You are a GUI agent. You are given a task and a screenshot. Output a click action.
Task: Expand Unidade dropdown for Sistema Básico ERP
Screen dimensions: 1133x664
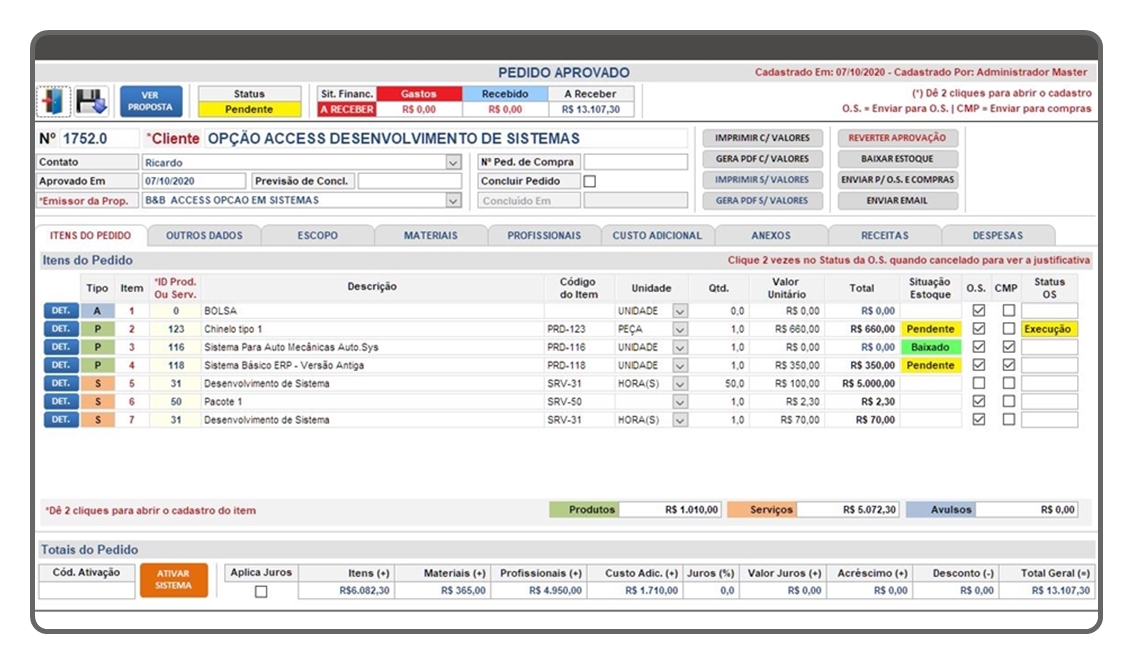680,365
